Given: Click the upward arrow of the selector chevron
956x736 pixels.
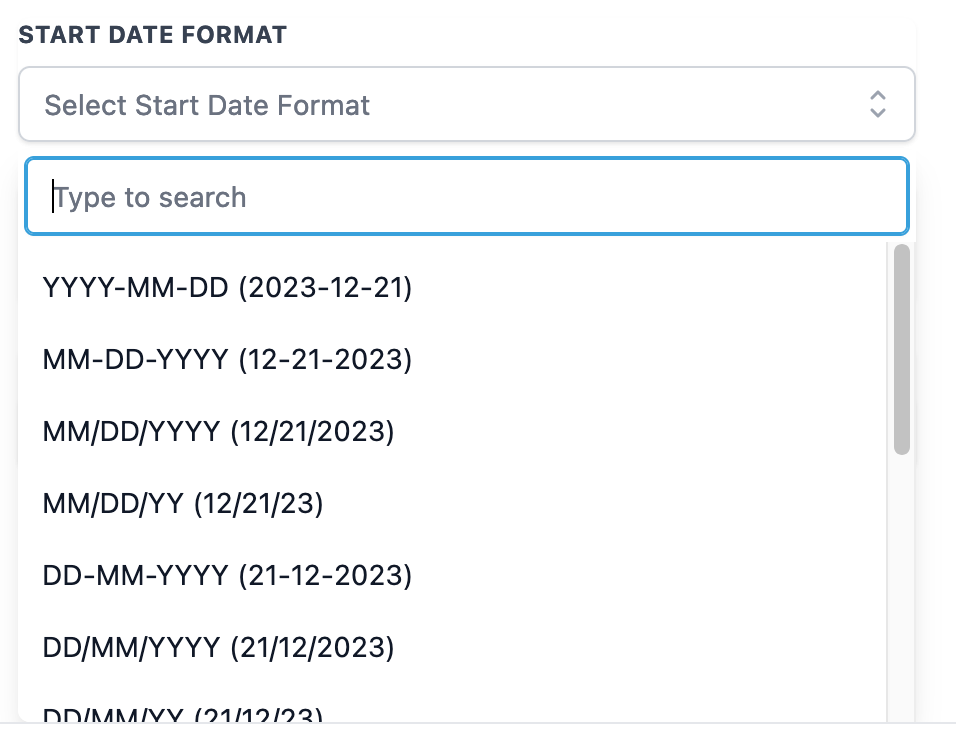Looking at the screenshot, I should click(877, 96).
